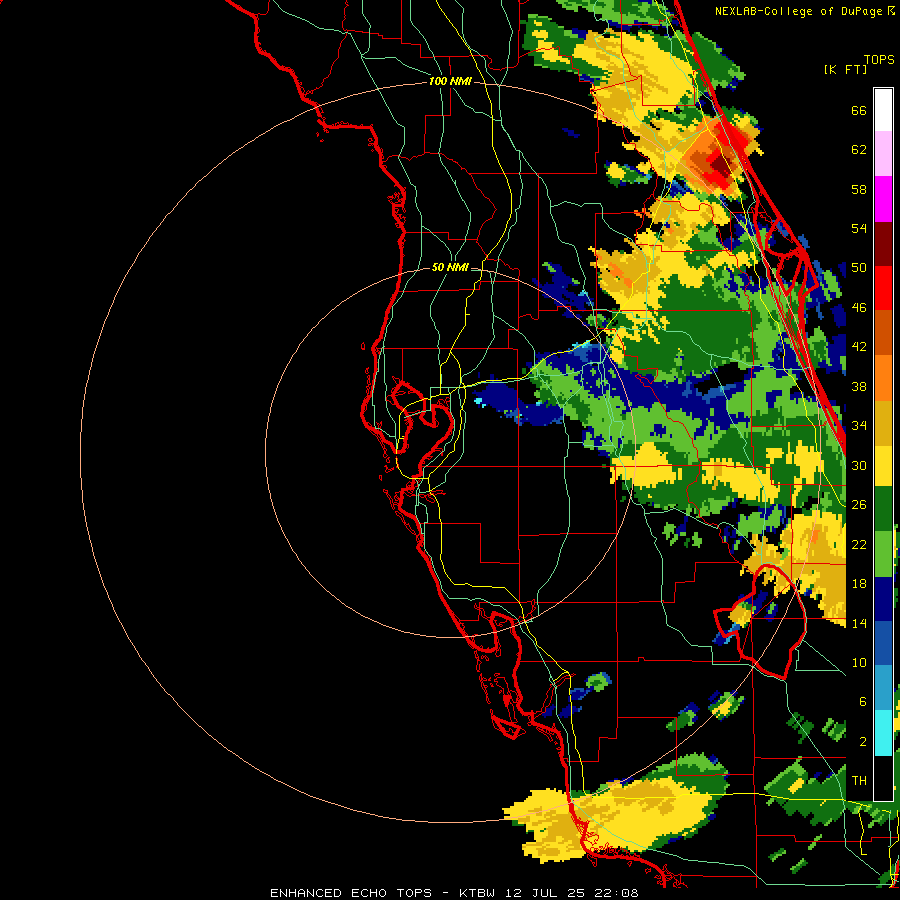Viewport: 900px width, 900px height.
Task: Pick the medium blue legend swatch
Action: point(883,643)
